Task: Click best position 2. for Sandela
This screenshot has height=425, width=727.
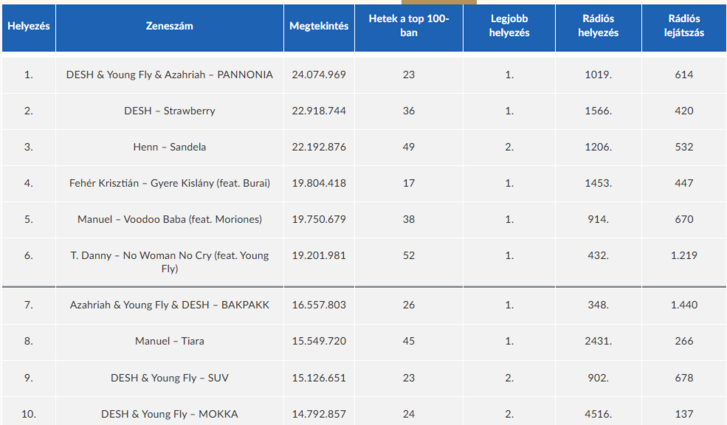Action: click(509, 147)
